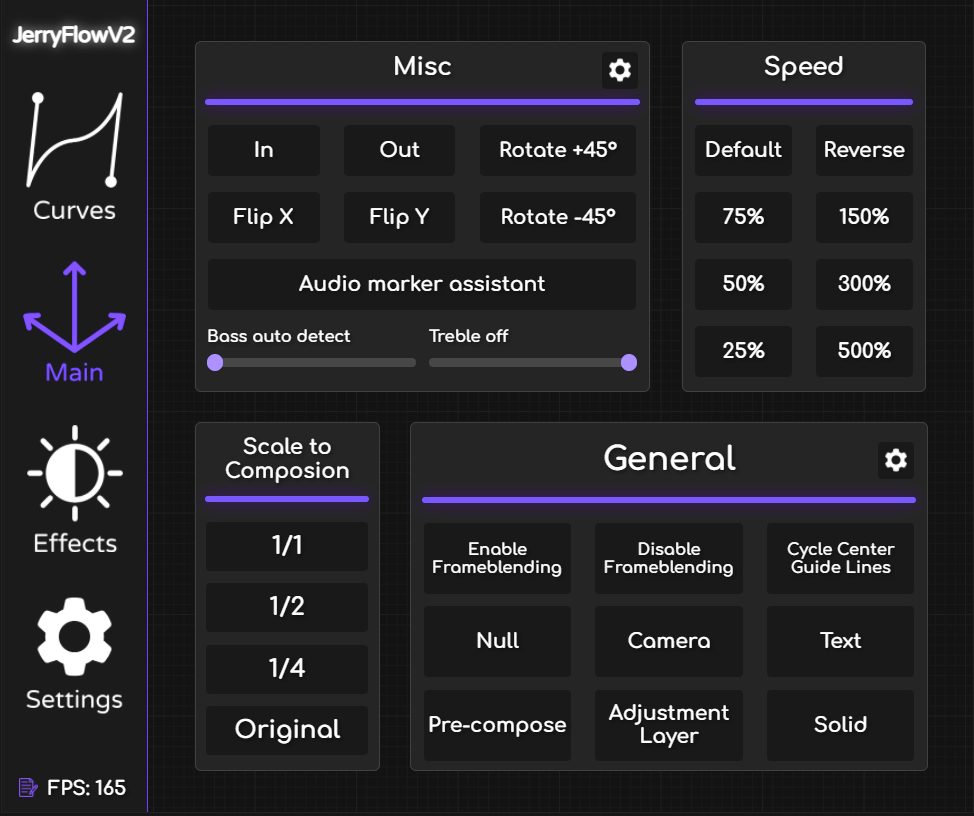Click the Treble slider handle
Viewport: 974px width, 816px height.
629,362
